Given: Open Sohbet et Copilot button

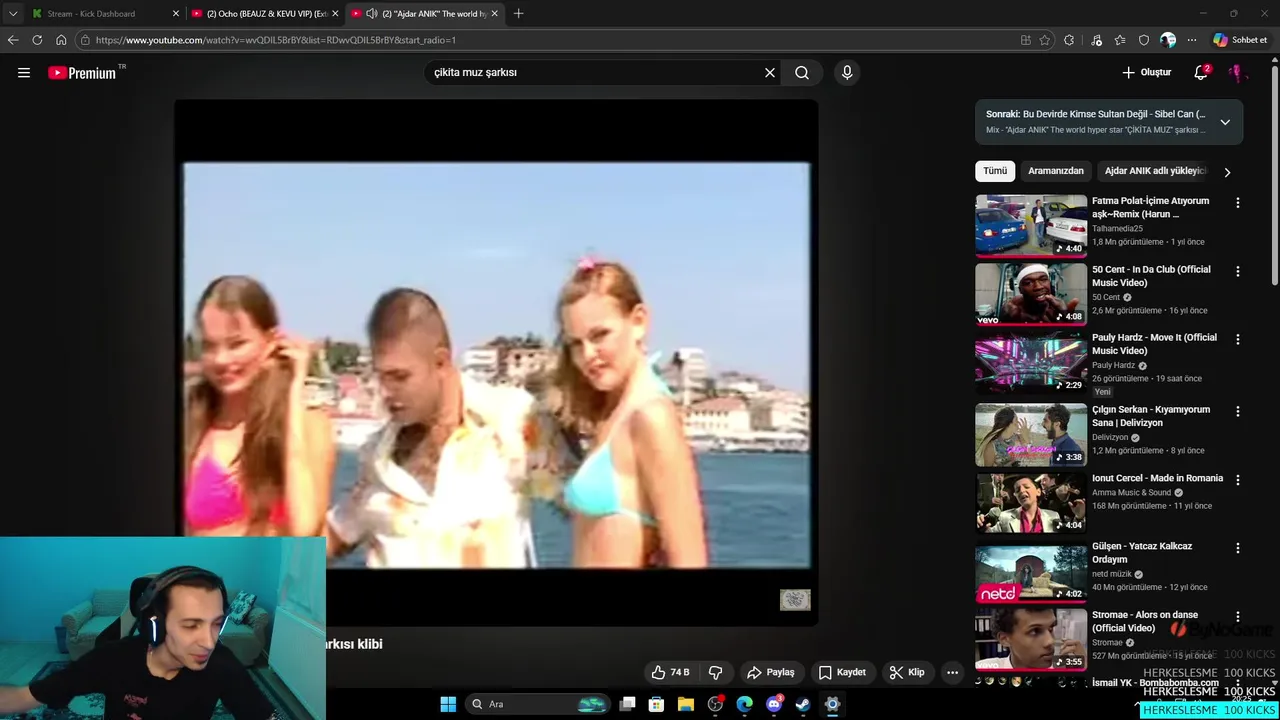Looking at the screenshot, I should pos(1240,40).
